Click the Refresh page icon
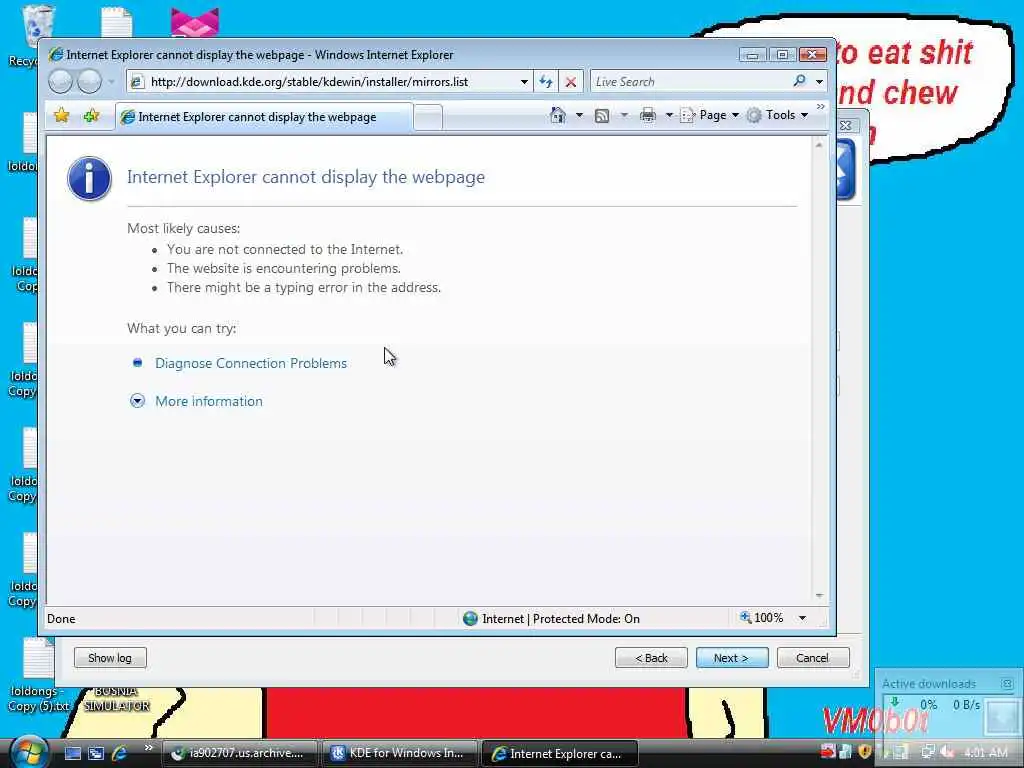This screenshot has width=1024, height=768. click(x=546, y=82)
